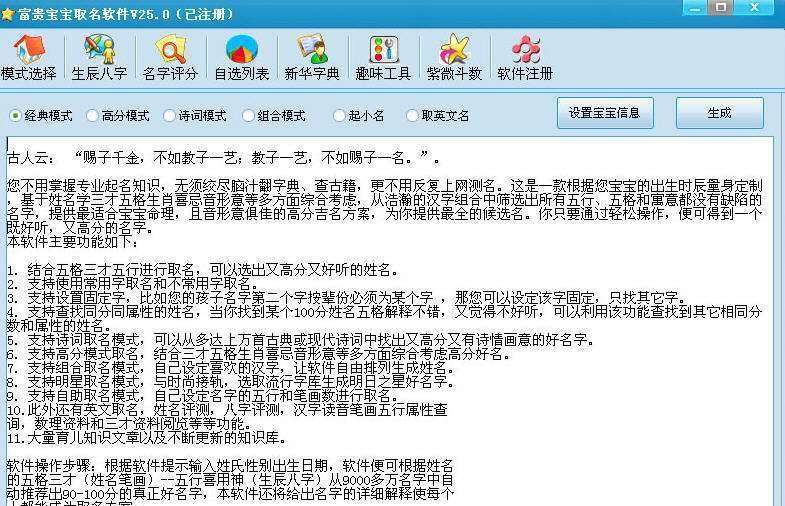785x506 pixels.
Task: Click the 设置宝宝信息 button
Action: pos(605,113)
